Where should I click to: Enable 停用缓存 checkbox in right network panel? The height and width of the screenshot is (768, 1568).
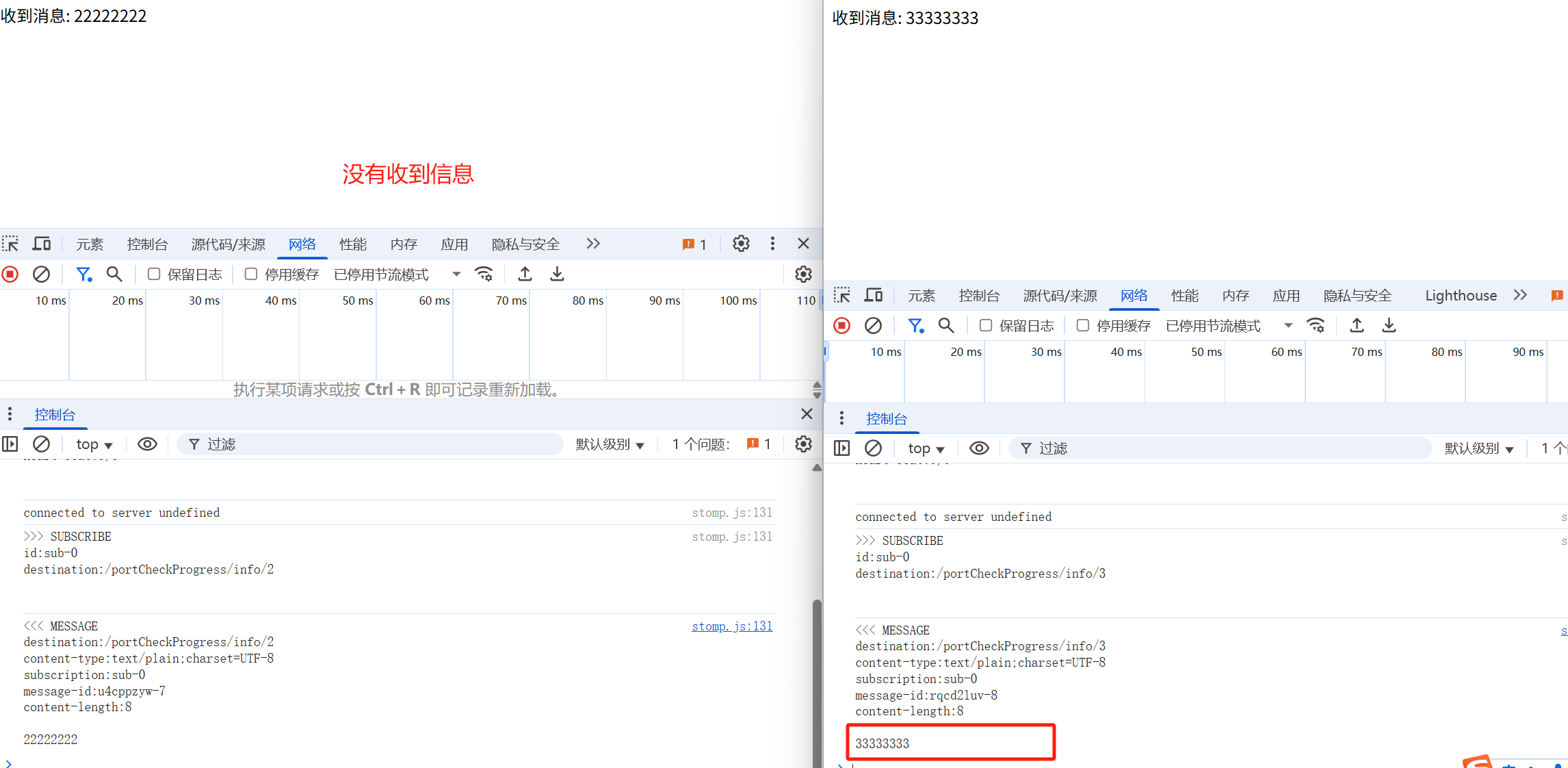click(1083, 326)
